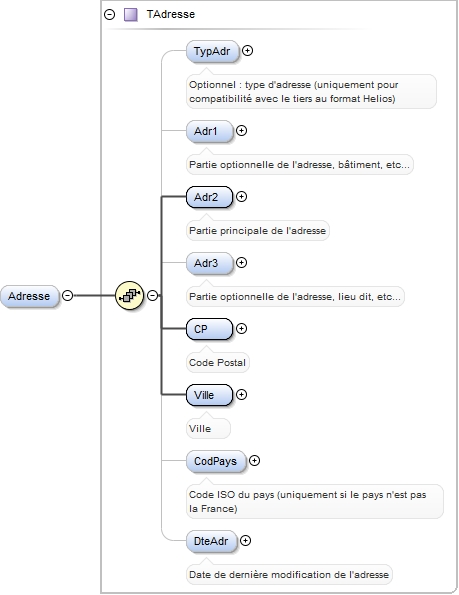
Task: Select the CP element node
Action: click(x=209, y=329)
